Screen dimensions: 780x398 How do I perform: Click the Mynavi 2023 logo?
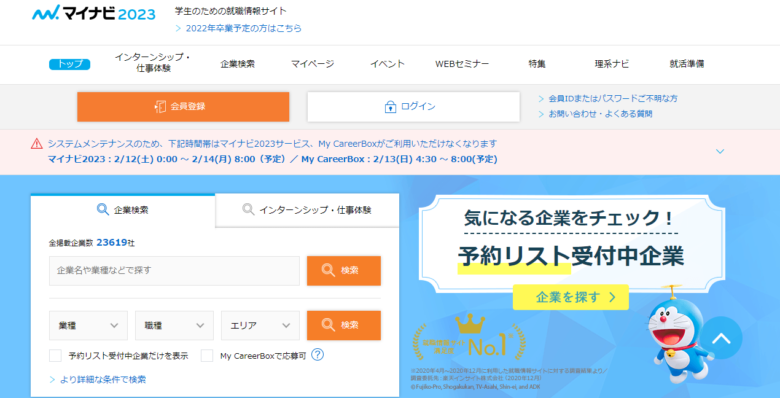94,12
